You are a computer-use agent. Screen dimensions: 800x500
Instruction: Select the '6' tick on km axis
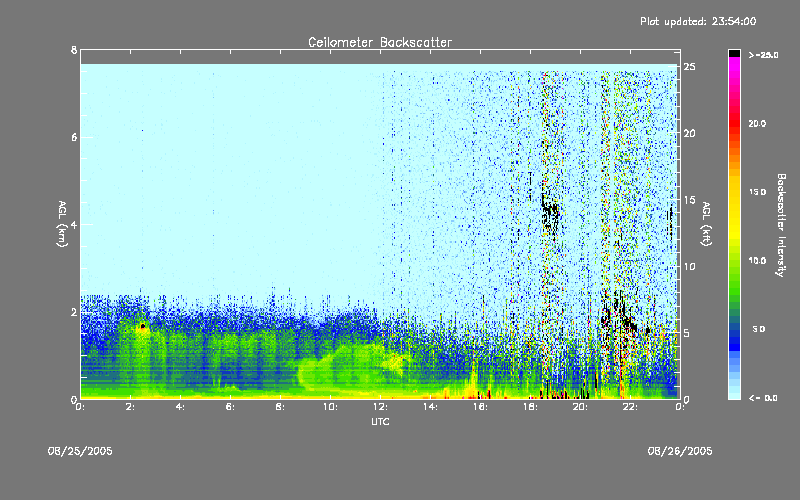[x=74, y=137]
